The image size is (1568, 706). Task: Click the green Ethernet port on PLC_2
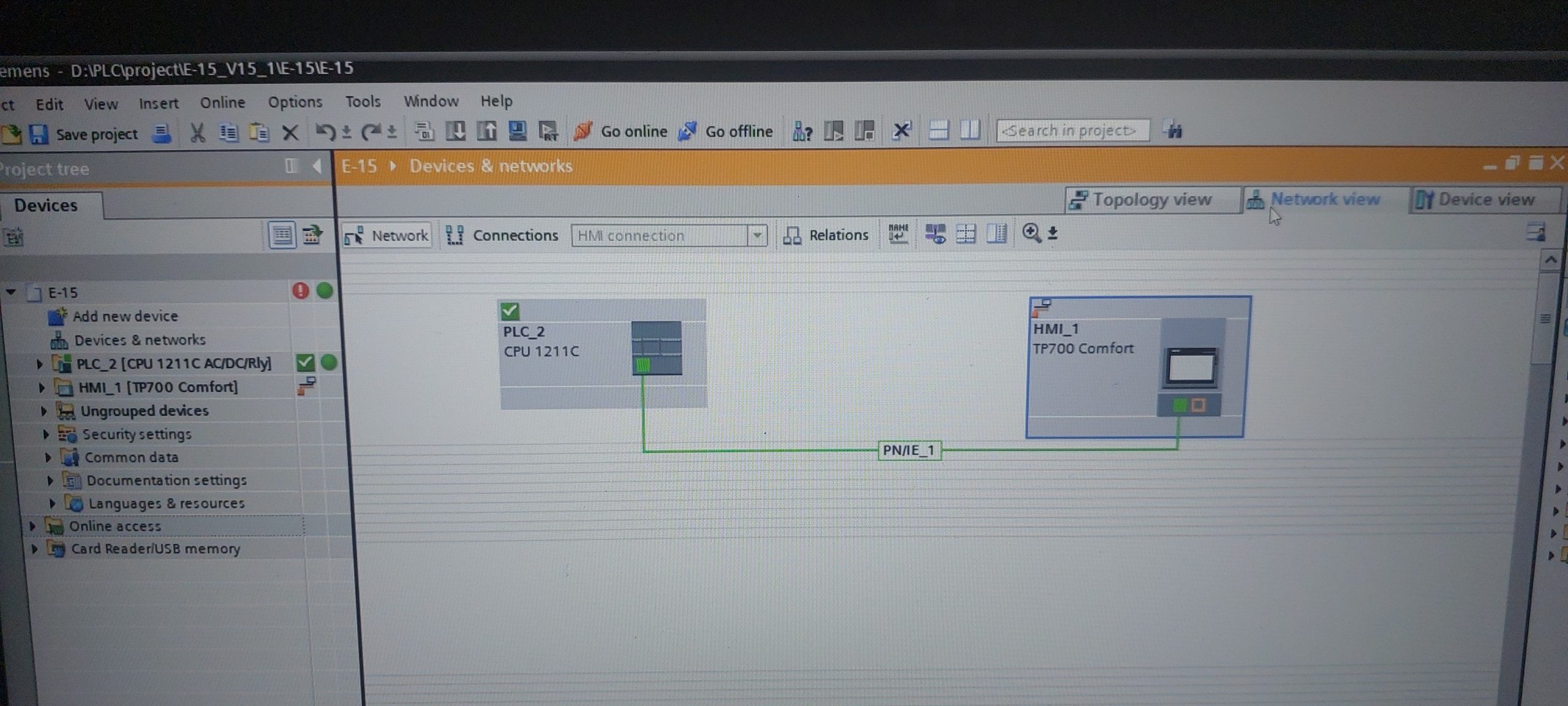[643, 366]
